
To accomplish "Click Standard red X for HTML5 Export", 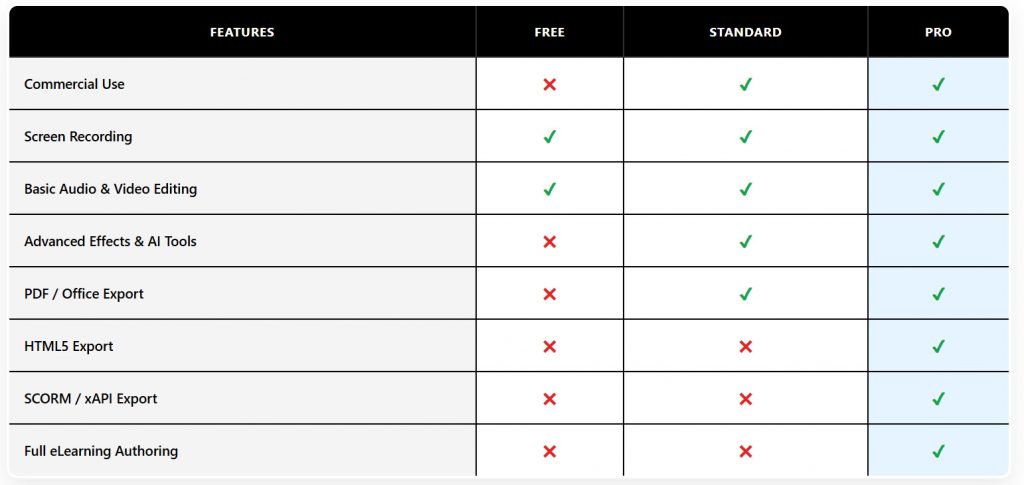I will tap(745, 347).
